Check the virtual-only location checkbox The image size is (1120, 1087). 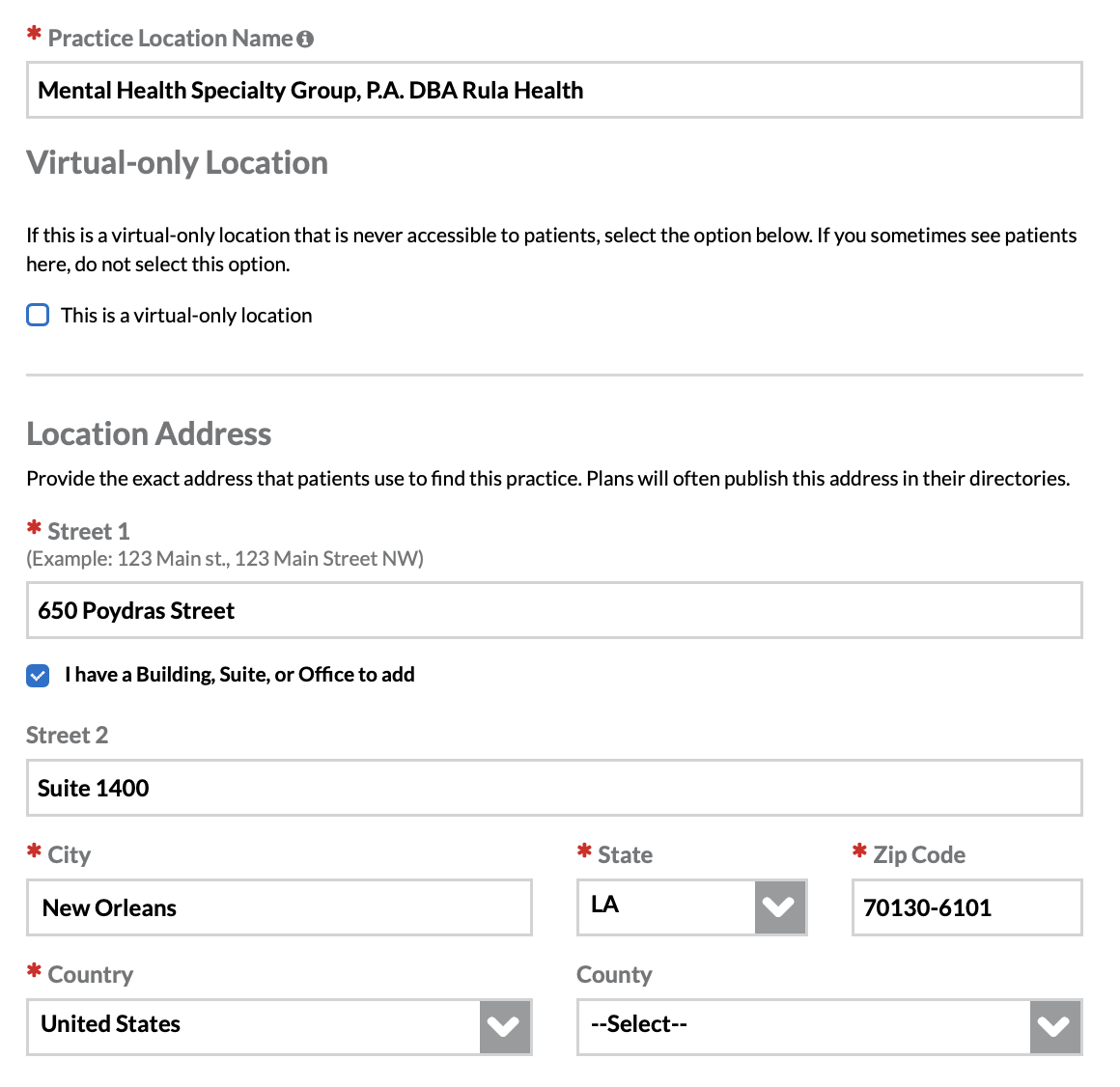pyautogui.click(x=38, y=316)
